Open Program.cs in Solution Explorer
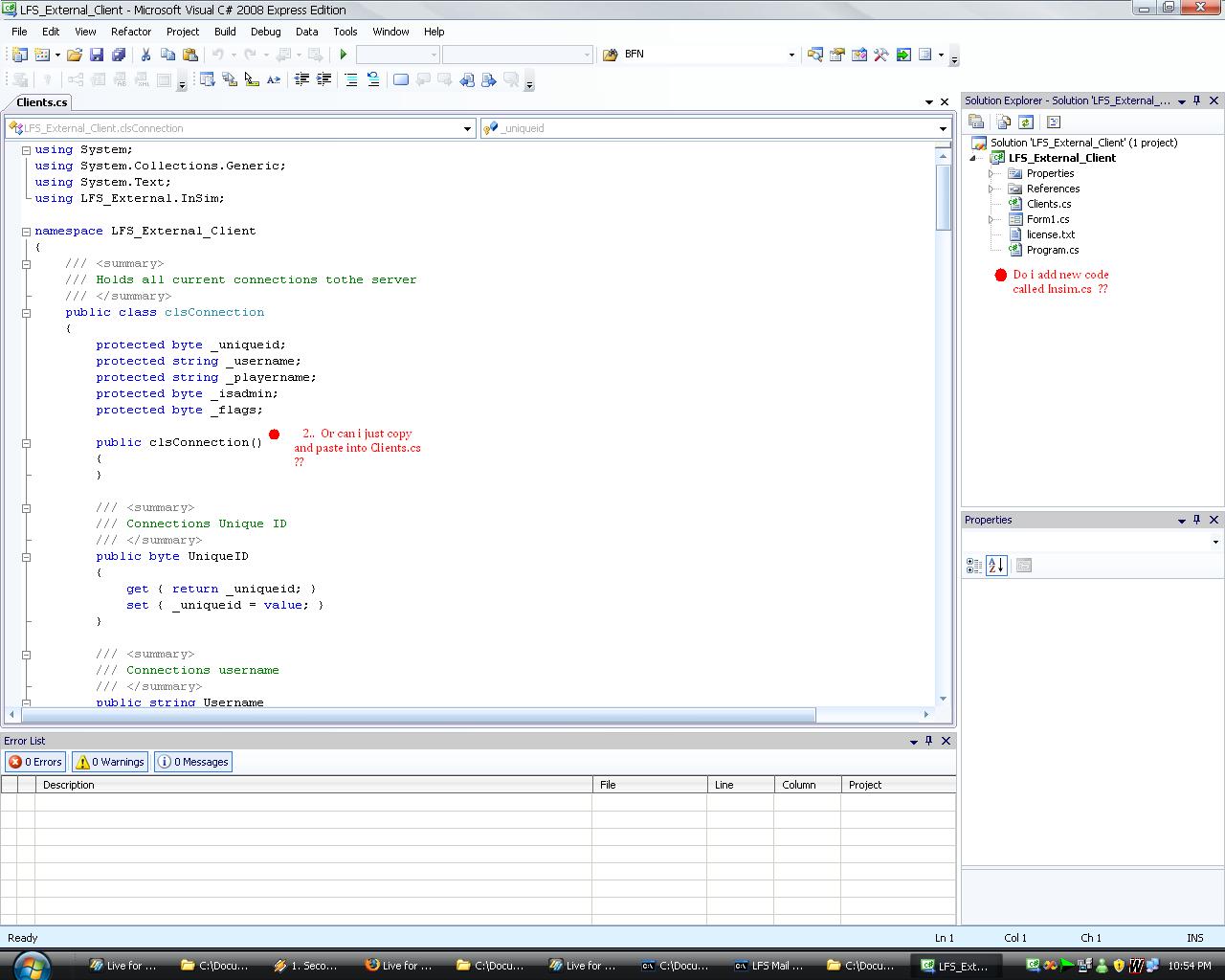This screenshot has width=1225, height=980. click(x=1052, y=250)
